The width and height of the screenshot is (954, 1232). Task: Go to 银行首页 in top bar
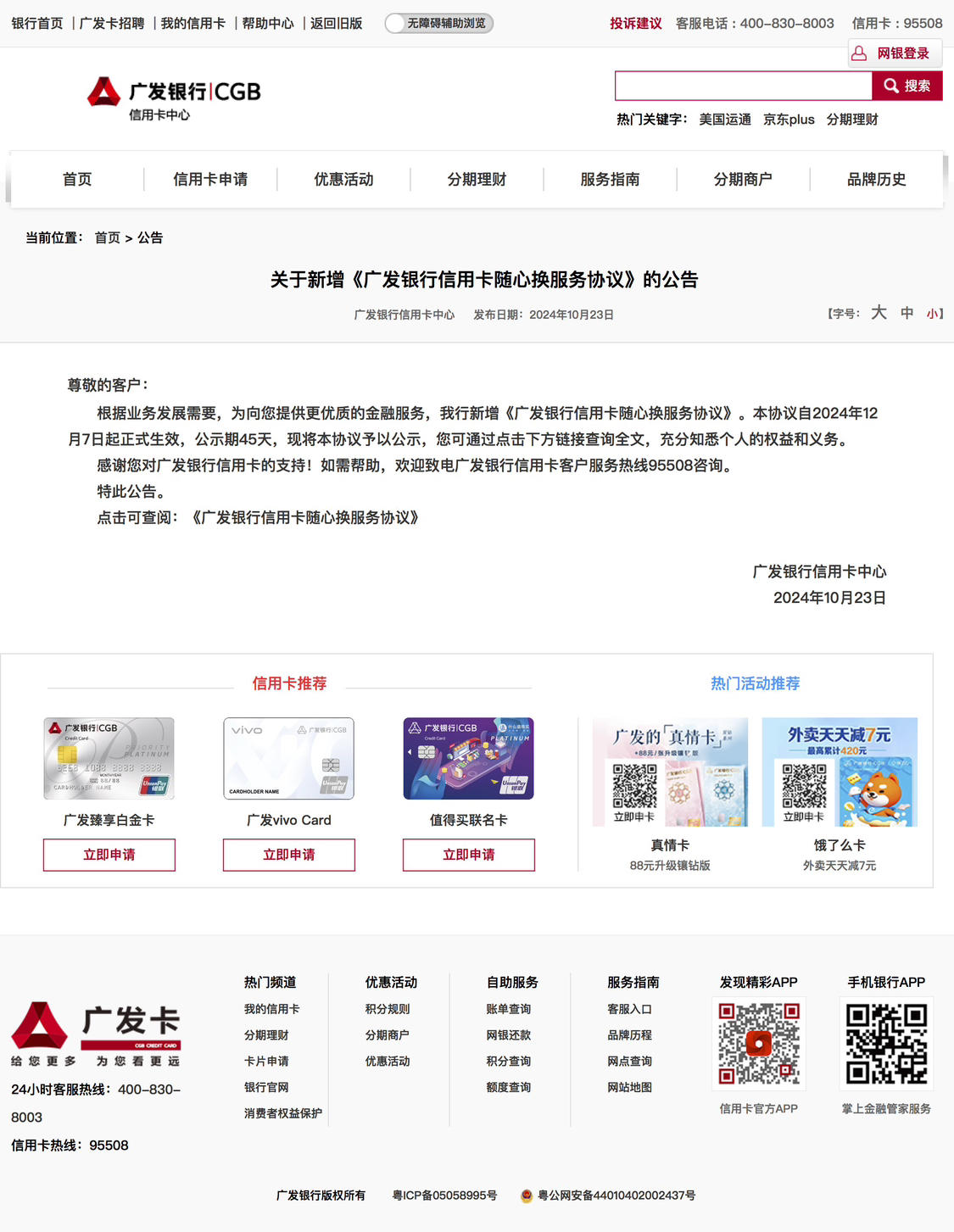[x=37, y=23]
